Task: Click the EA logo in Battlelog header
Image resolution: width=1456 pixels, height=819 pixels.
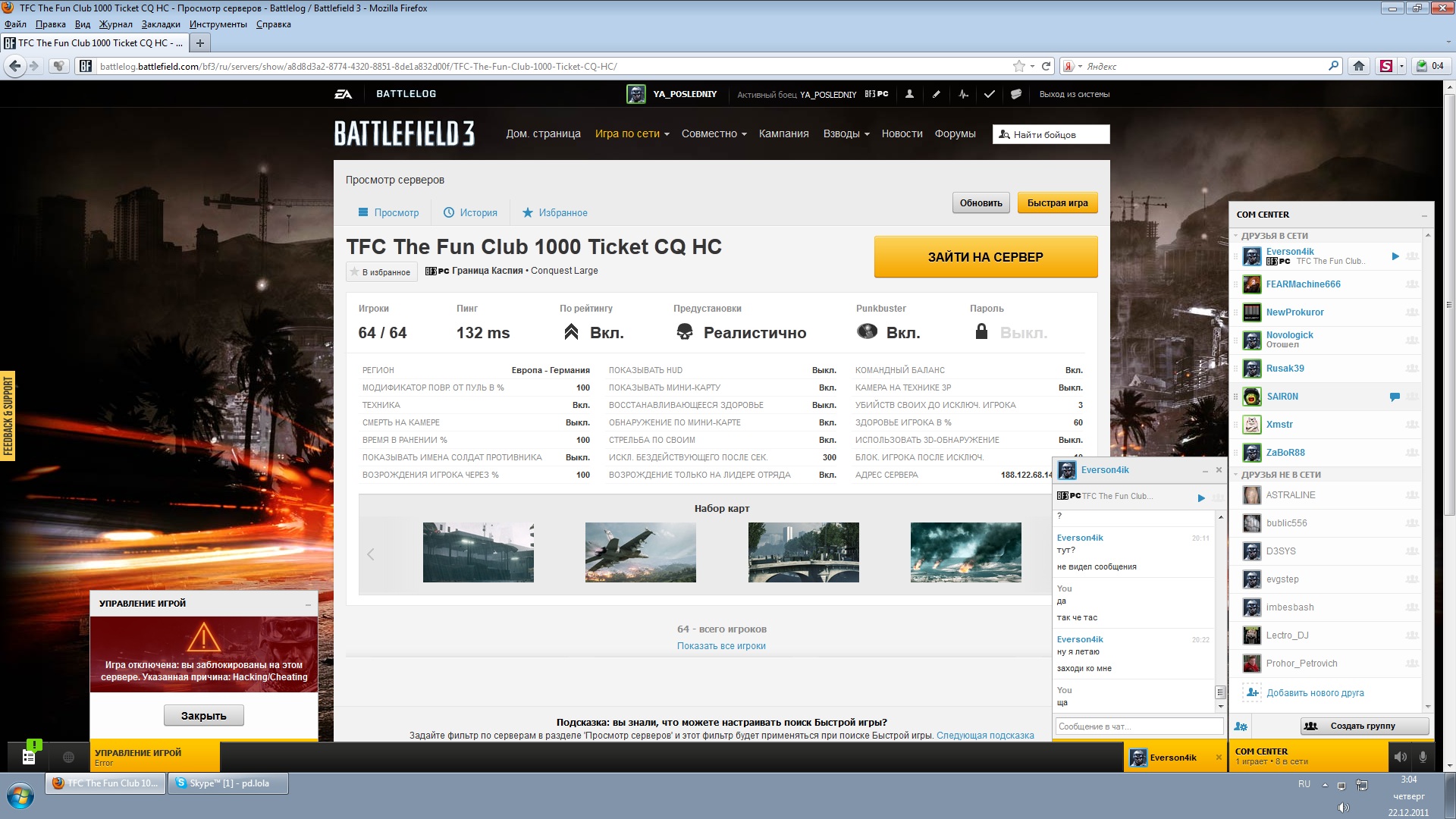Action: (344, 94)
